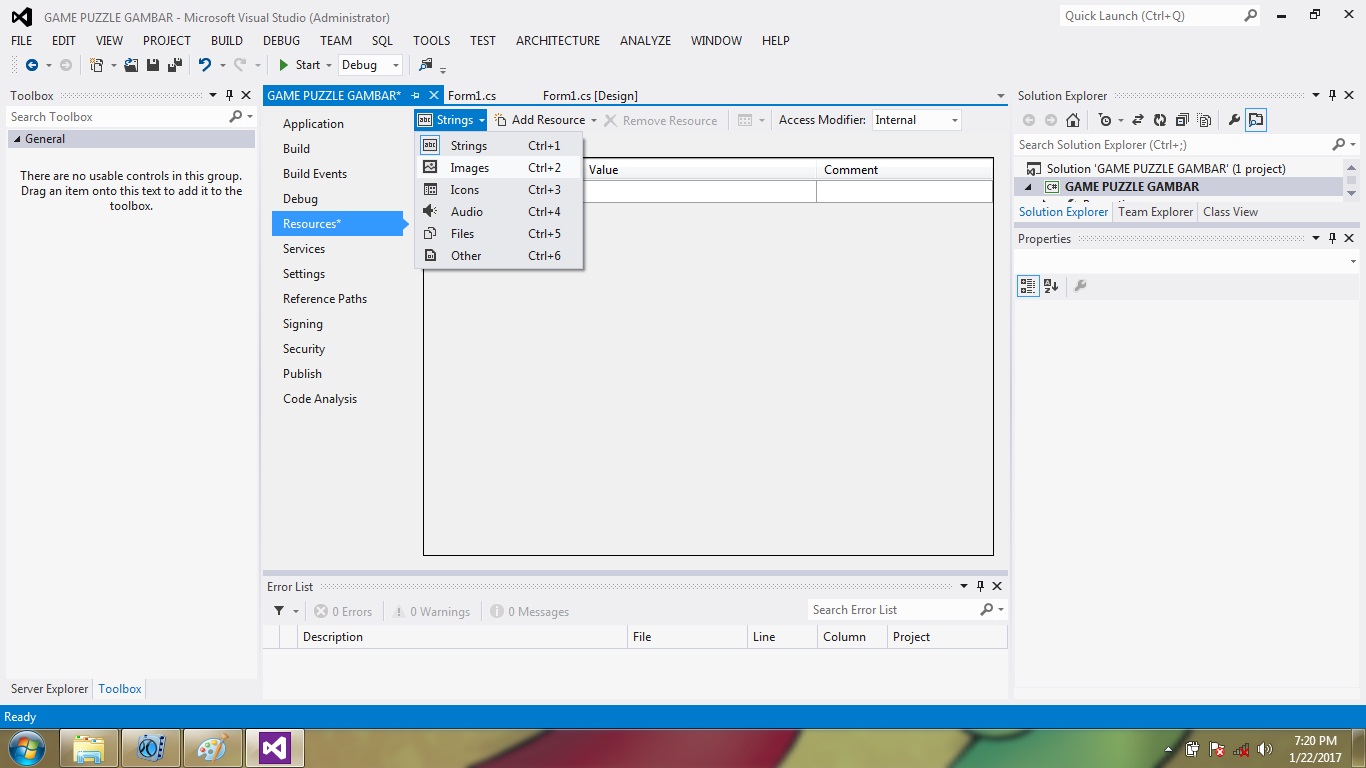1366x768 pixels.
Task: Open the ARCHITECTURE menu
Action: click(x=558, y=41)
